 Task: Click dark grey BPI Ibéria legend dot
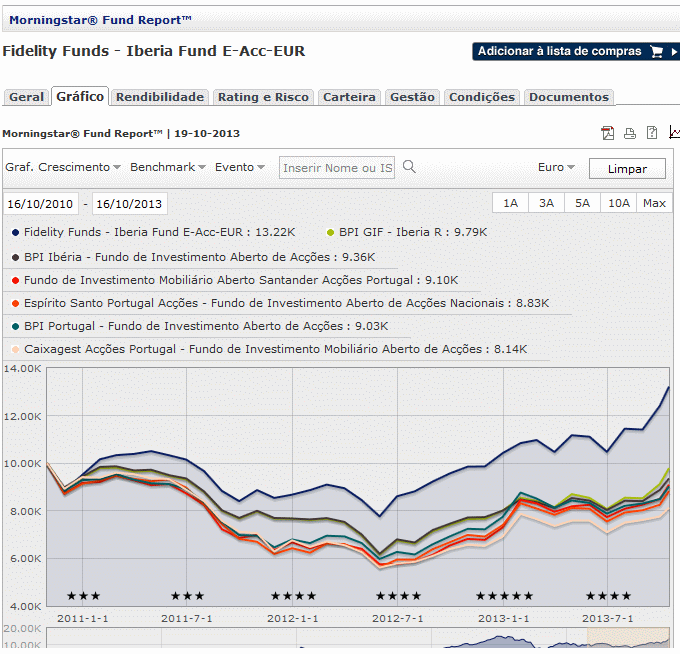pyautogui.click(x=15, y=258)
